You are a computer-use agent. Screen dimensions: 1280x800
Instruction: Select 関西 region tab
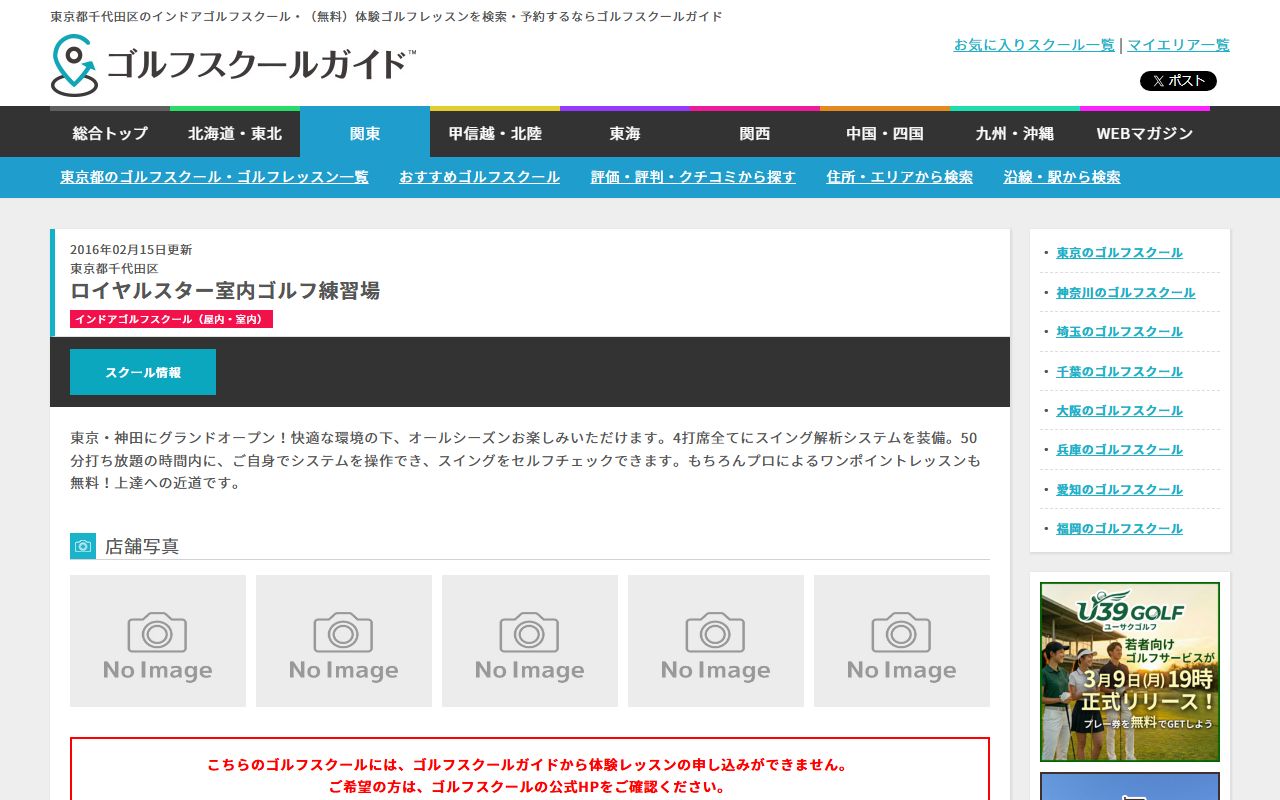point(755,133)
